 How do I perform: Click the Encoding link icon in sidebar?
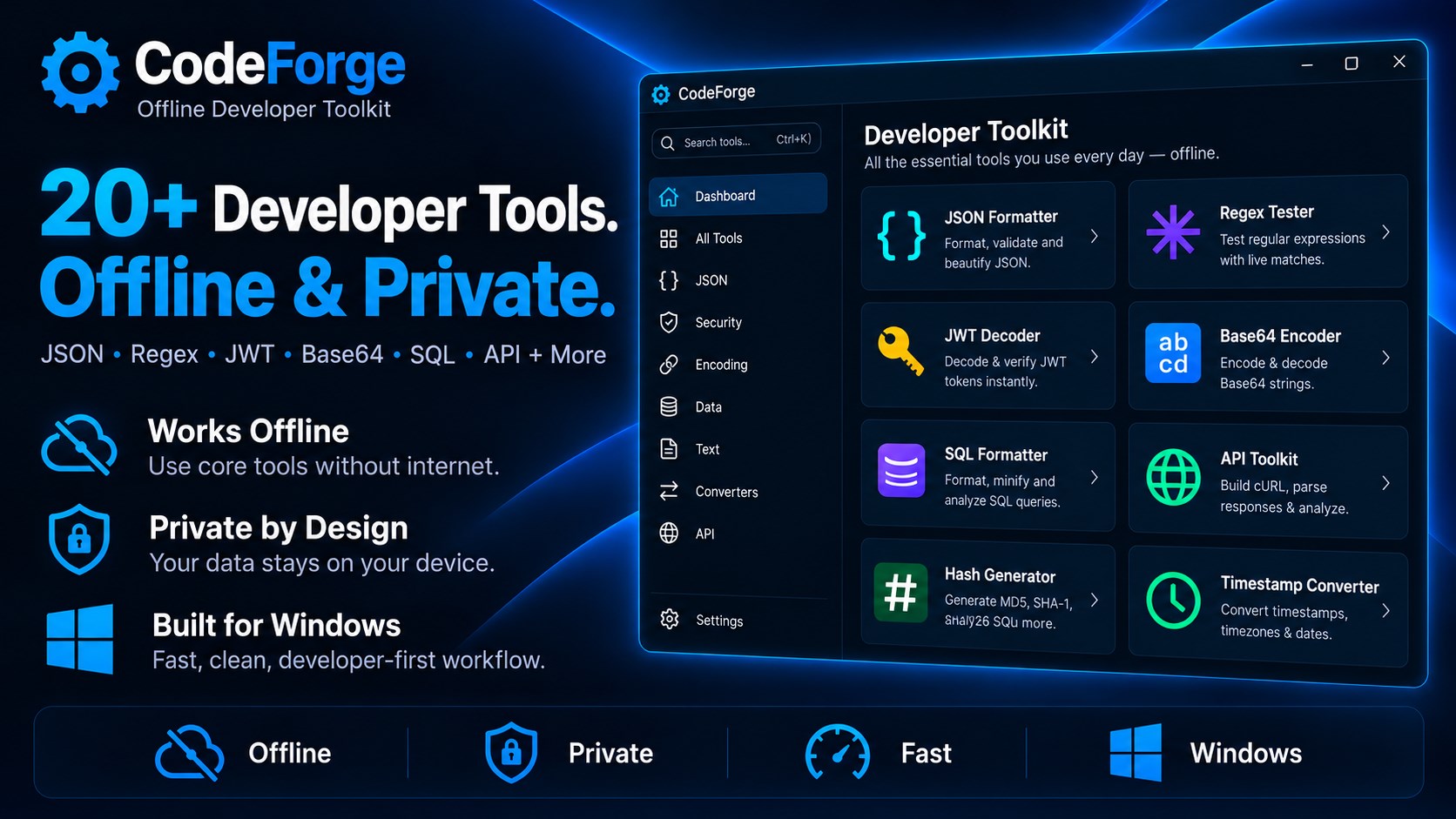669,365
